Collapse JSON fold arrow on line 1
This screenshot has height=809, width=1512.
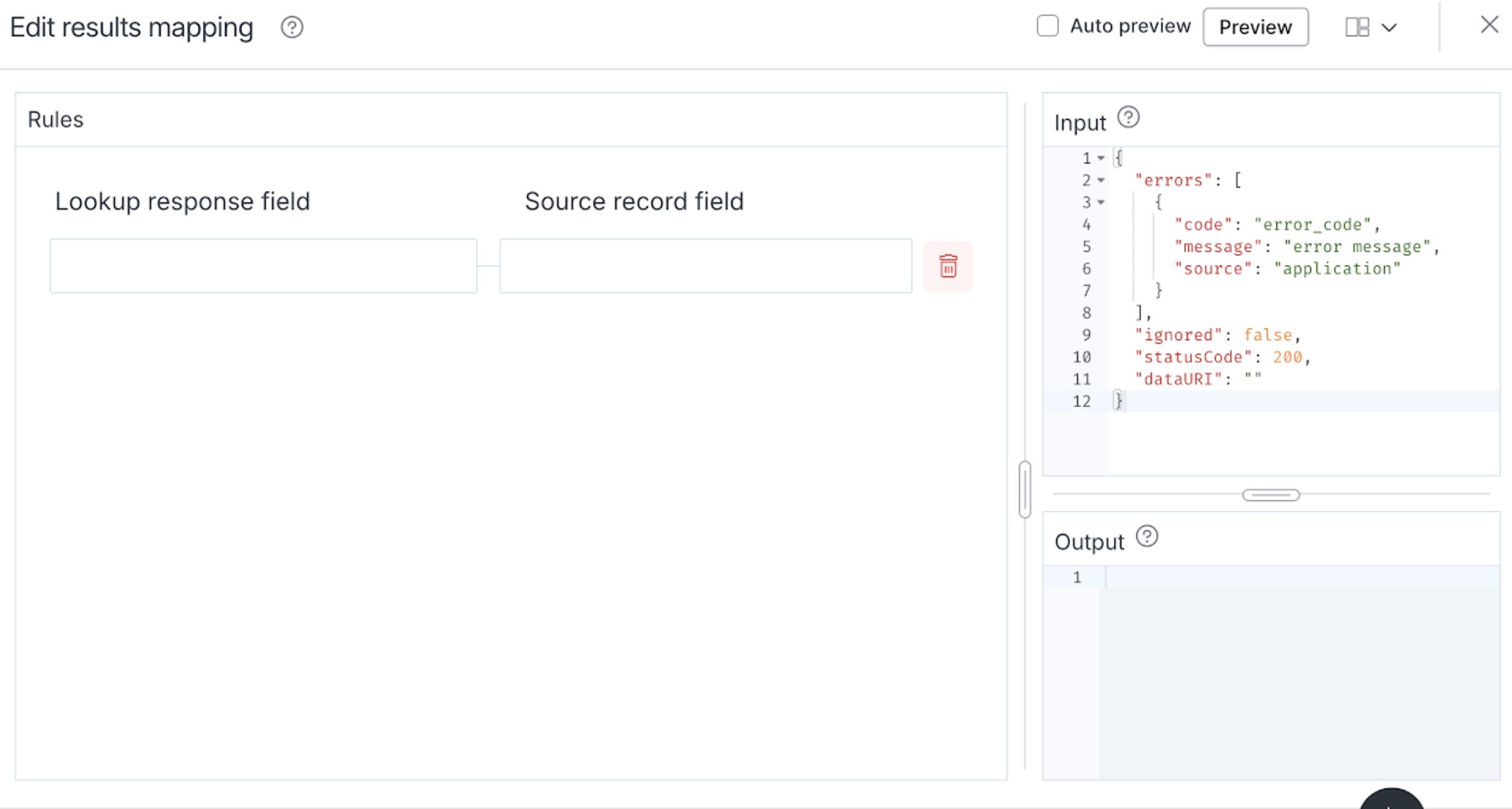[x=1101, y=158]
